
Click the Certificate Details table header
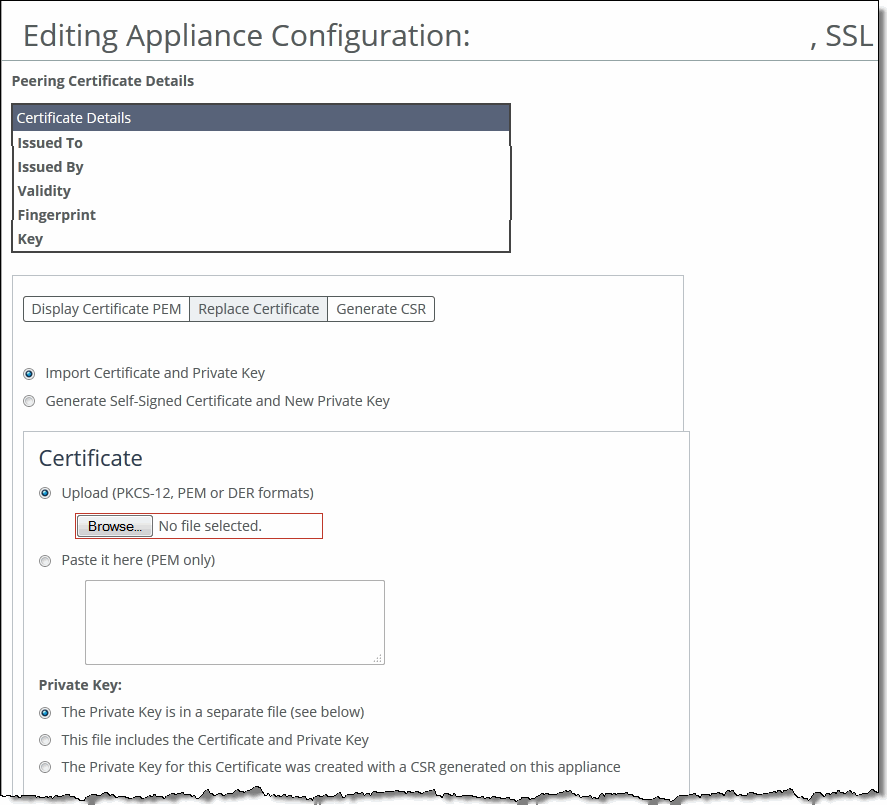click(260, 118)
